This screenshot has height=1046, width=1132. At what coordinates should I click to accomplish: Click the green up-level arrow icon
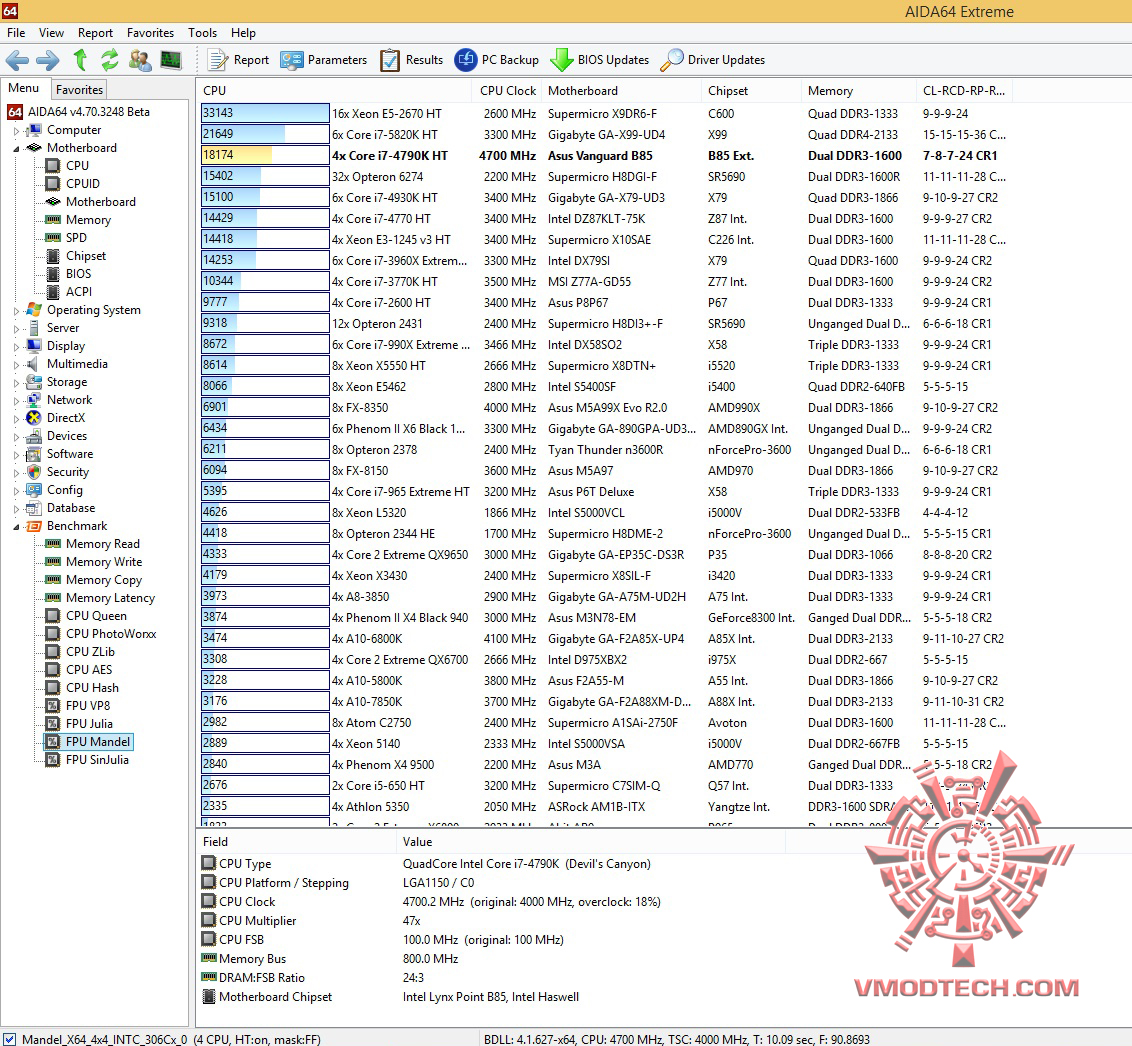80,60
